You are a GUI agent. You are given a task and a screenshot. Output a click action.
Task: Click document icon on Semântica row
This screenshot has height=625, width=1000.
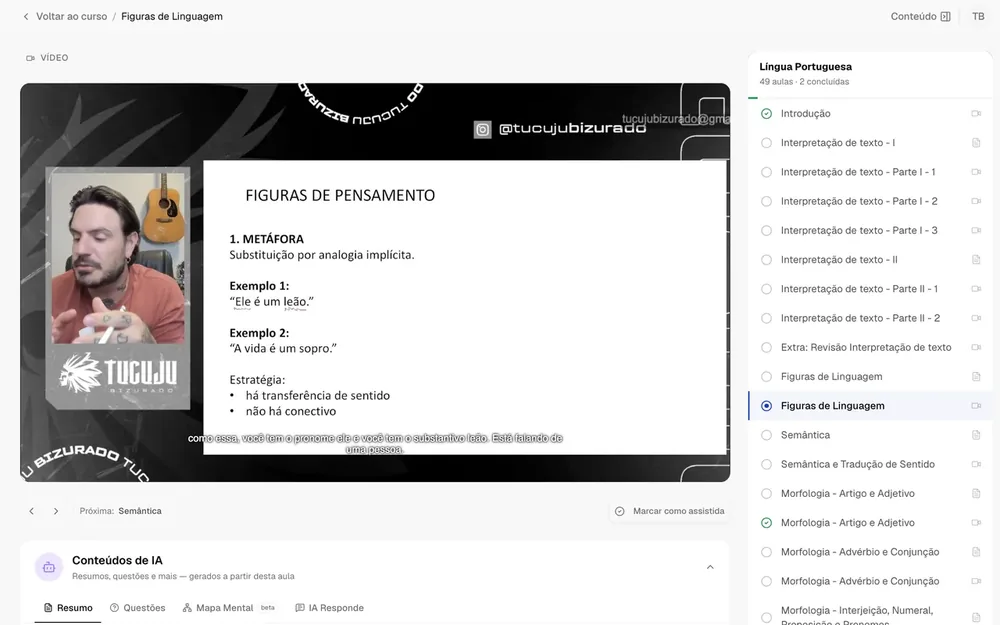click(976, 435)
